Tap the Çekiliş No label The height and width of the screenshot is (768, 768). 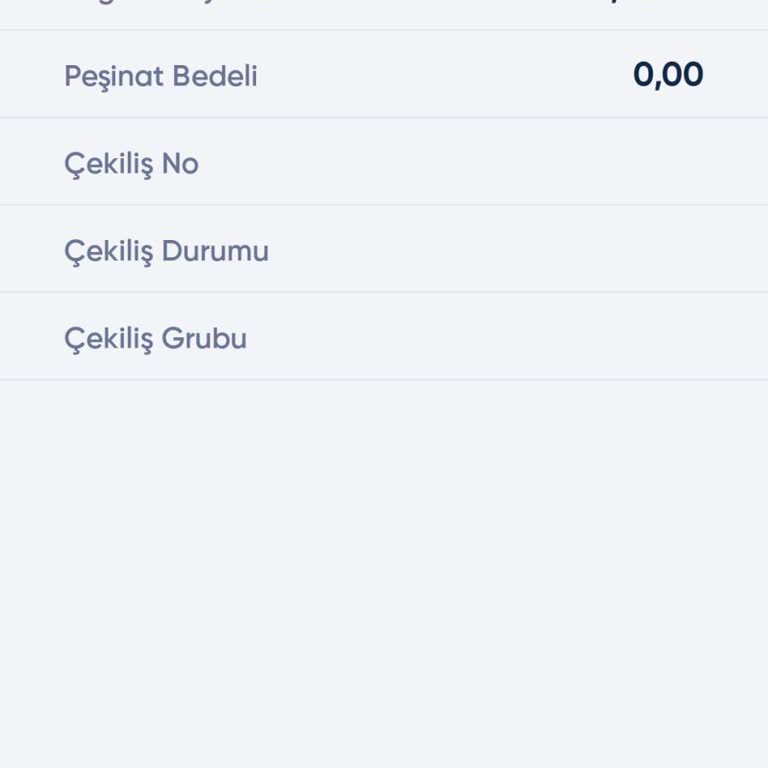(x=131, y=163)
